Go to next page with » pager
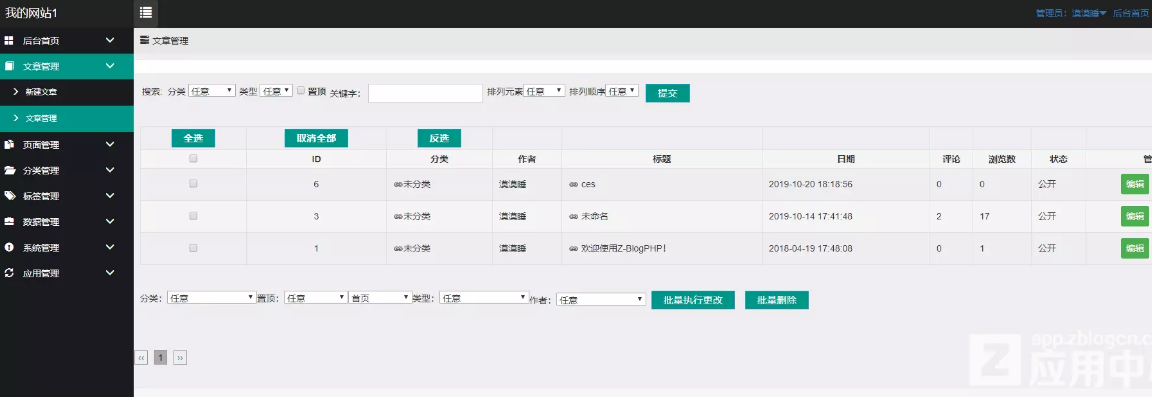Viewport: 1152px width, 397px height. coord(180,357)
